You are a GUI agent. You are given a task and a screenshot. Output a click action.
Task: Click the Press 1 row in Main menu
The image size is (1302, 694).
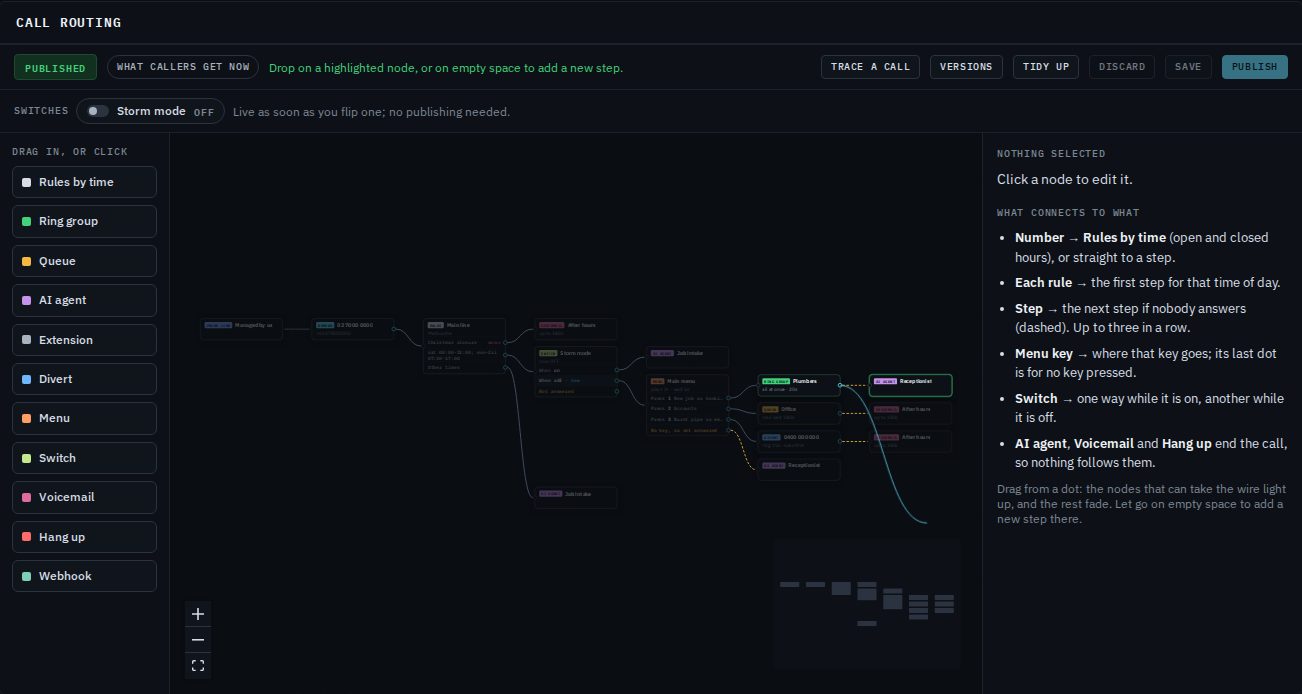(688, 398)
